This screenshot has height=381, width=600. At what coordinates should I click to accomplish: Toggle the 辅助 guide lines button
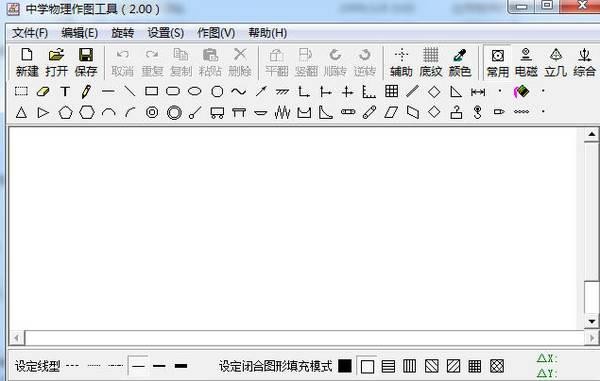401,63
